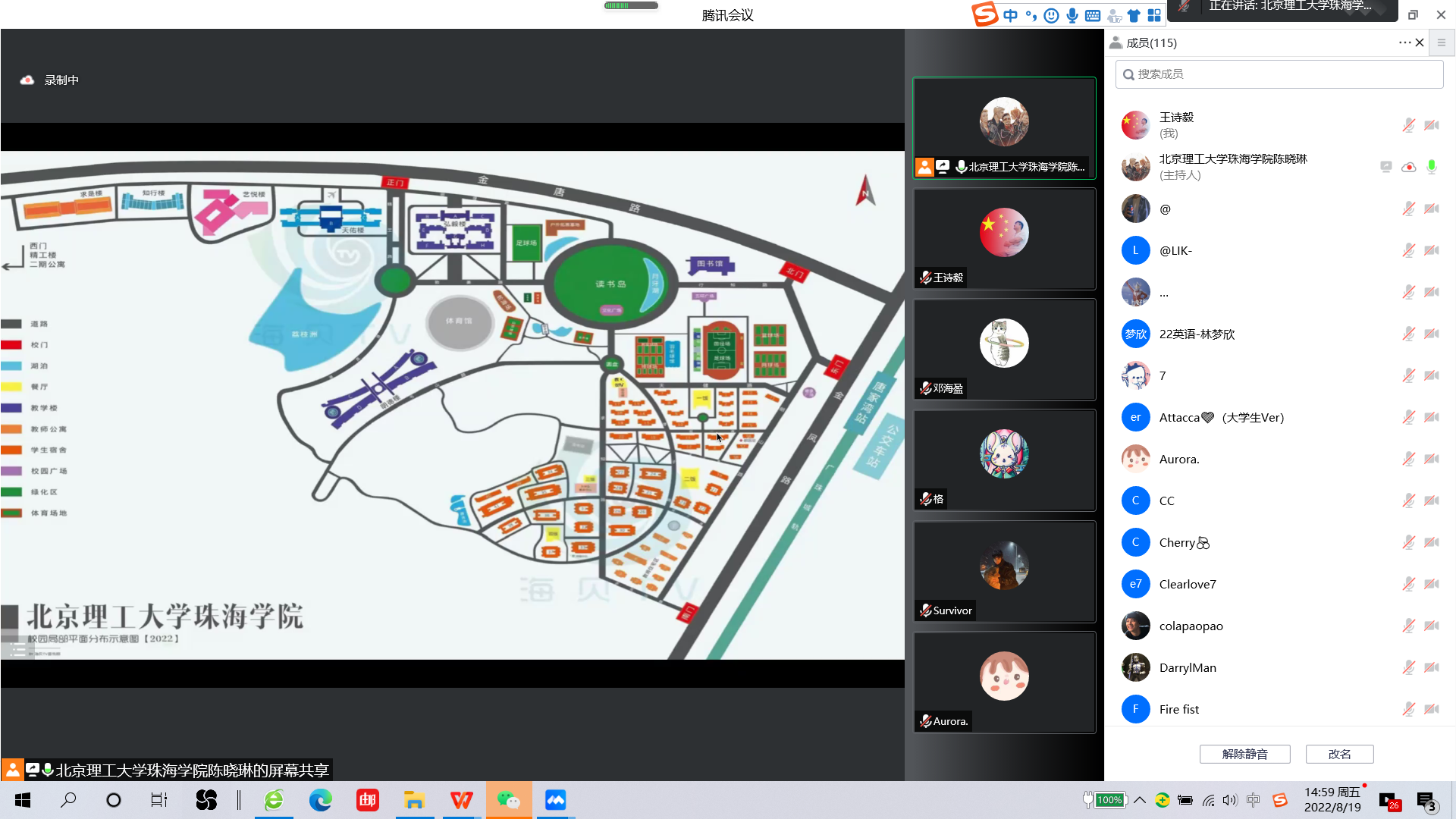Select member colapaopao in list
This screenshot has height=819, width=1456.
click(x=1279, y=626)
